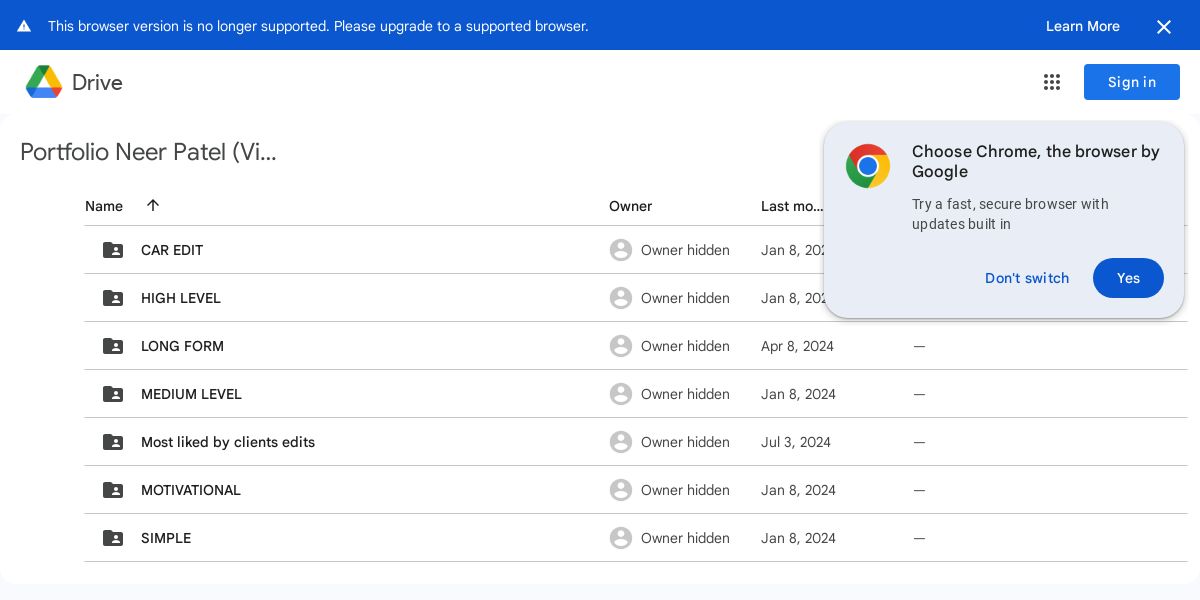Open the MEDIUM LEVEL folder
This screenshot has height=600, width=1200.
pyautogui.click(x=191, y=394)
